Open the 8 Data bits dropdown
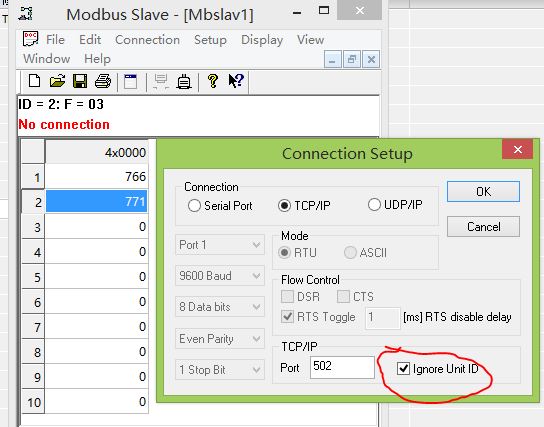This screenshot has width=544, height=427. click(x=220, y=307)
